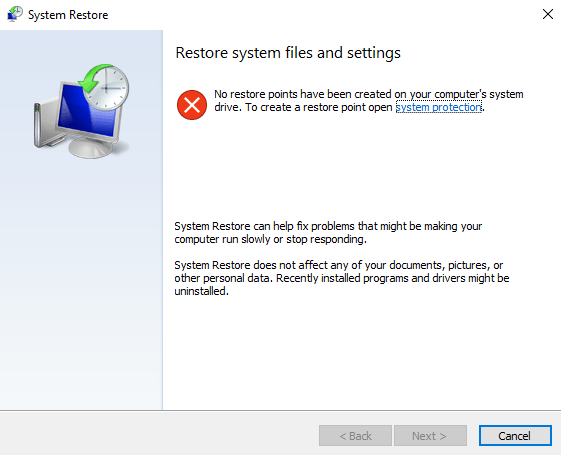Click empty gray area of bottom button bar

[x=157, y=434]
